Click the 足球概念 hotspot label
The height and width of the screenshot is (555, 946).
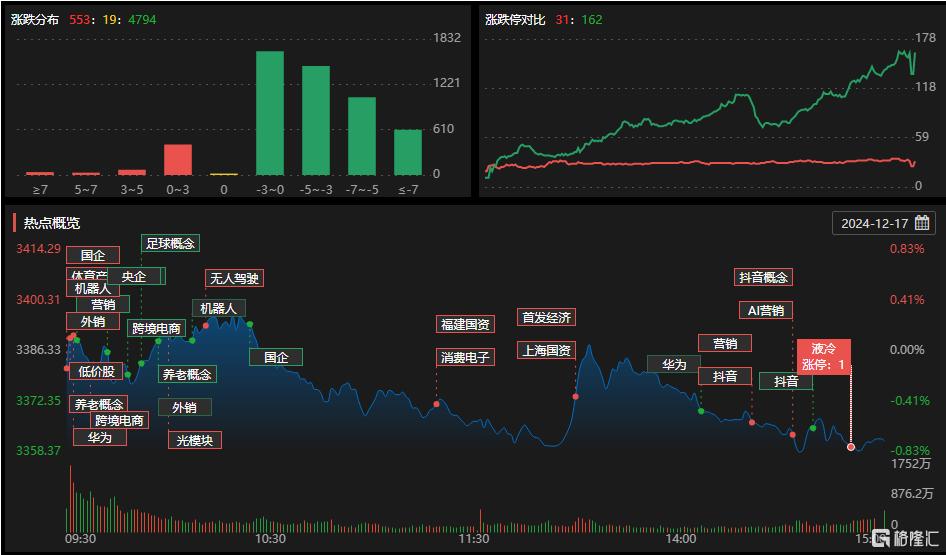point(170,243)
